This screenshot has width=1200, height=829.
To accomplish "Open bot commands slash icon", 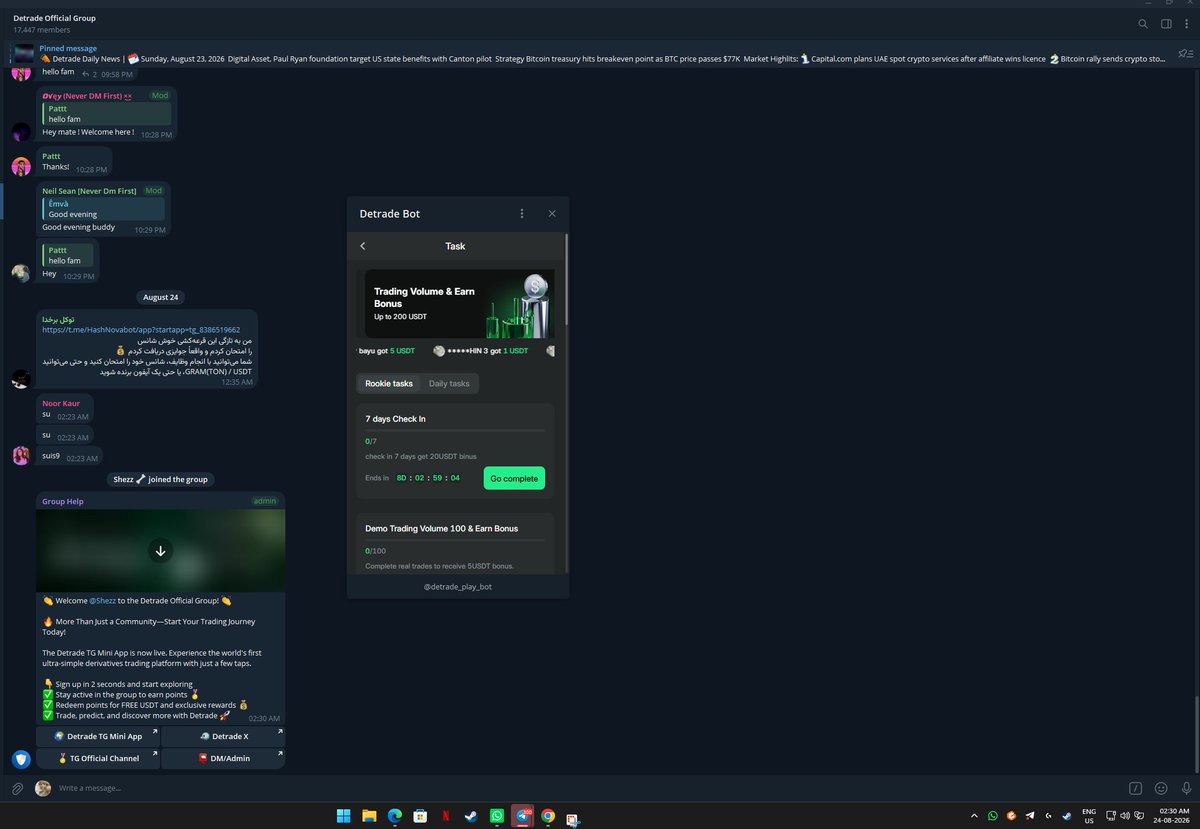I will pyautogui.click(x=1135, y=788).
